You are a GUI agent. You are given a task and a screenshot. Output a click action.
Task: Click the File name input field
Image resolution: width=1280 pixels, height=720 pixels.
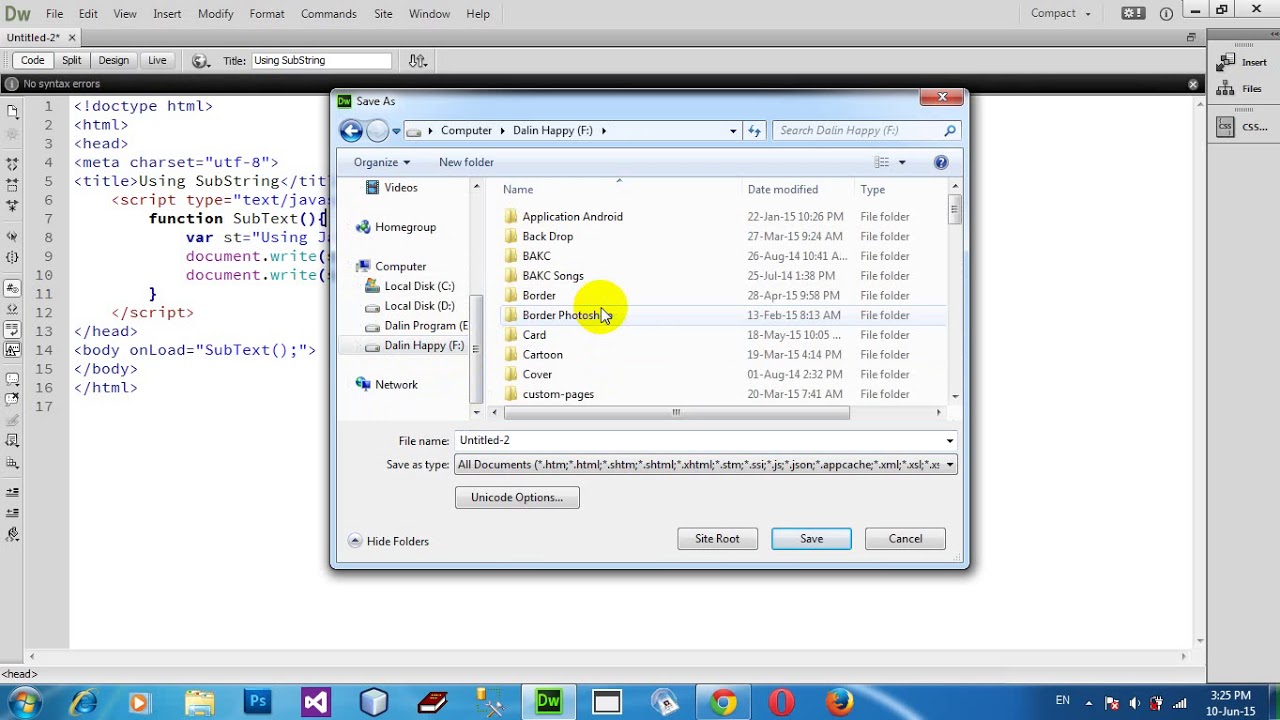click(698, 441)
